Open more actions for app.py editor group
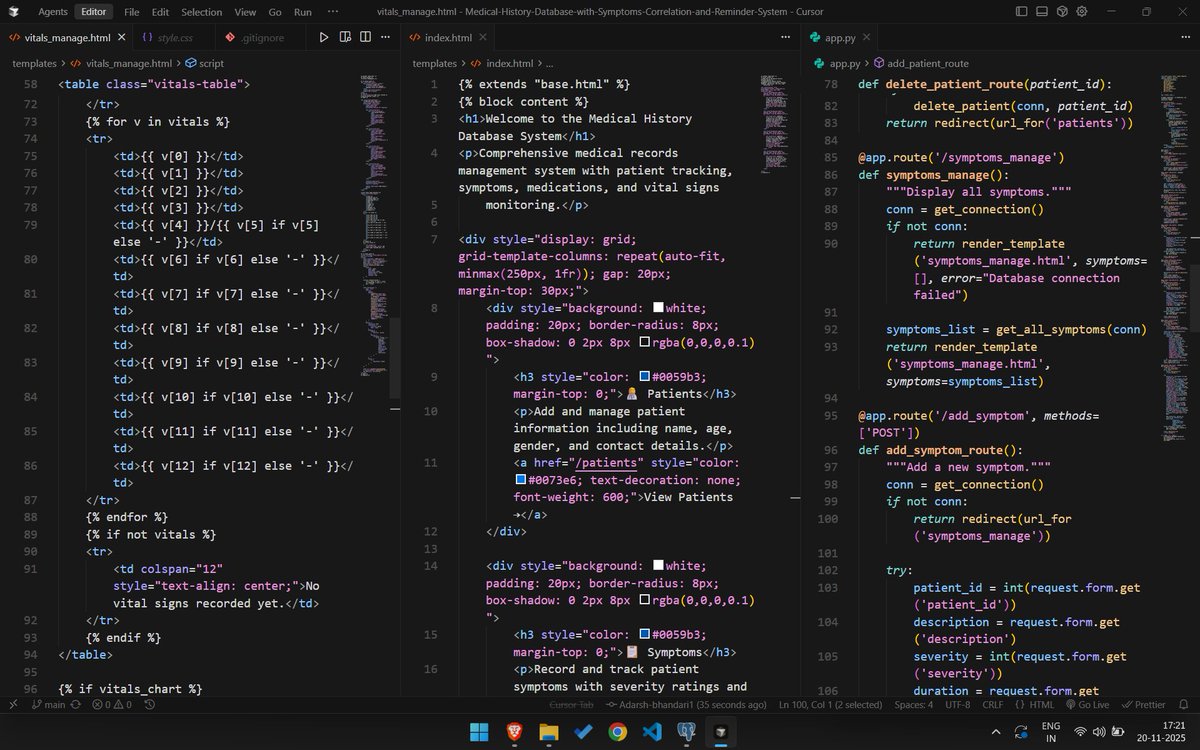This screenshot has height=750, width=1200. [1185, 37]
